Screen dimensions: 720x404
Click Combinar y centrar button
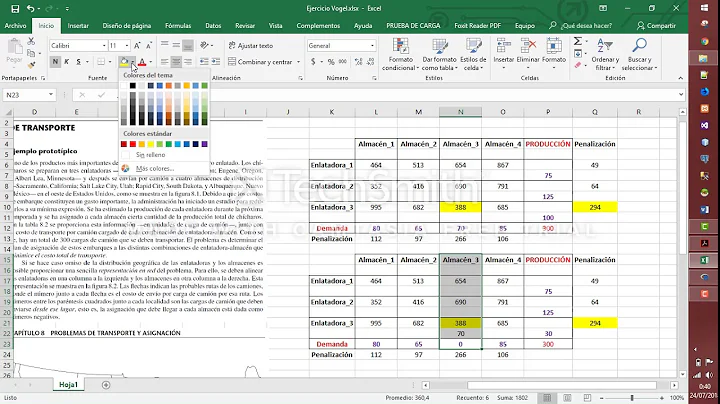click(260, 62)
